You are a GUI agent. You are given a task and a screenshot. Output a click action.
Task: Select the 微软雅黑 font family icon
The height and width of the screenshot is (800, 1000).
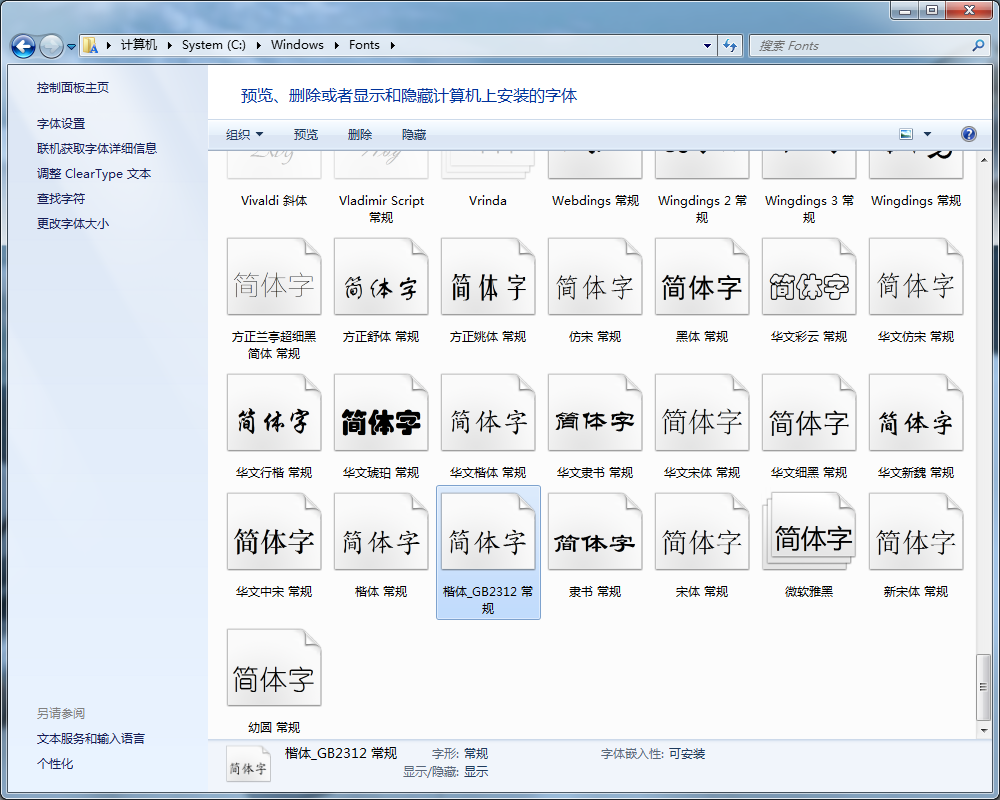809,532
